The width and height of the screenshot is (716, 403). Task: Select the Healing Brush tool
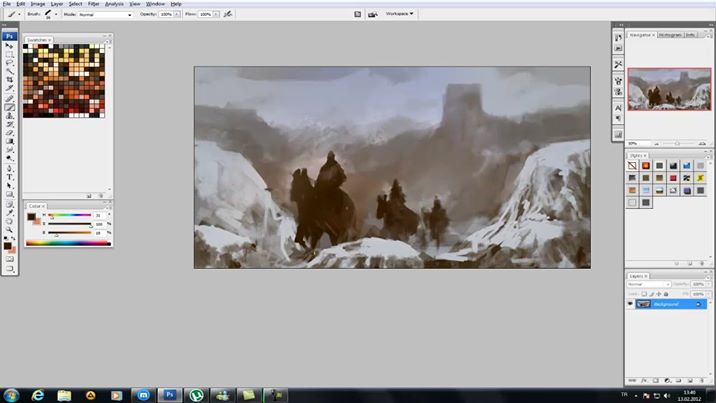coord(10,99)
